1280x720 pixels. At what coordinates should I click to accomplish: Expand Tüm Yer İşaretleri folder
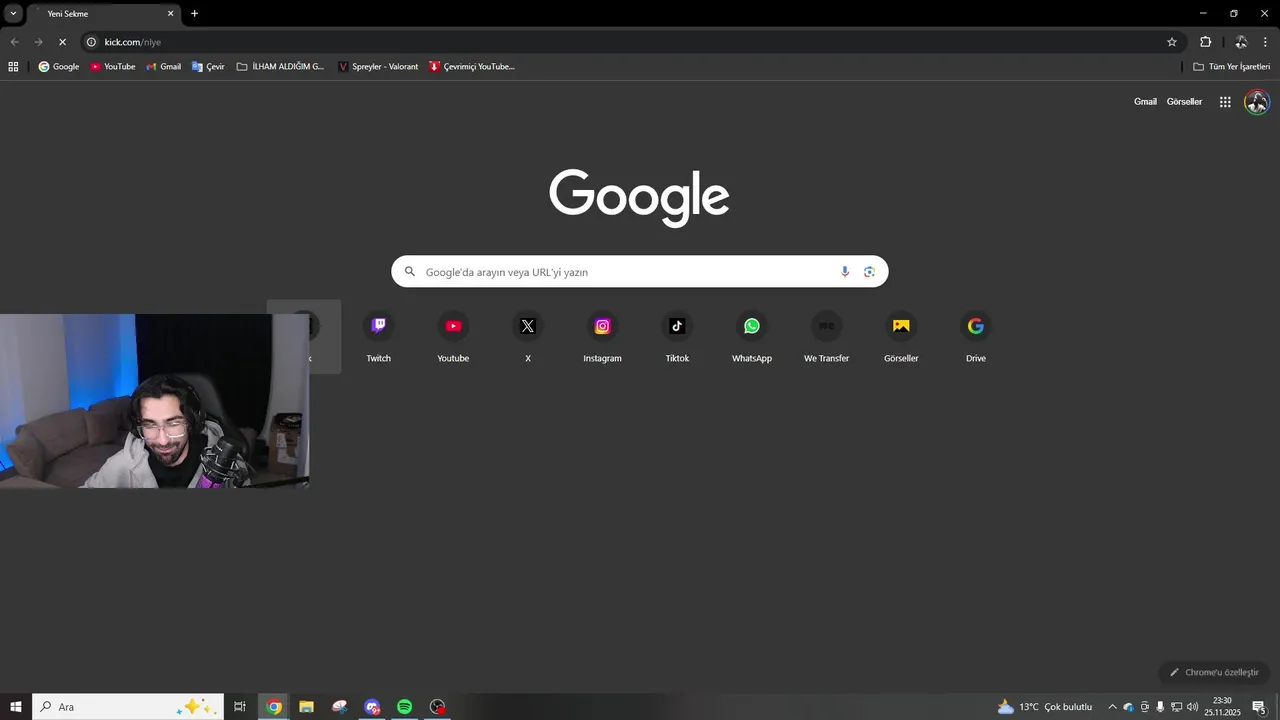click(1232, 67)
